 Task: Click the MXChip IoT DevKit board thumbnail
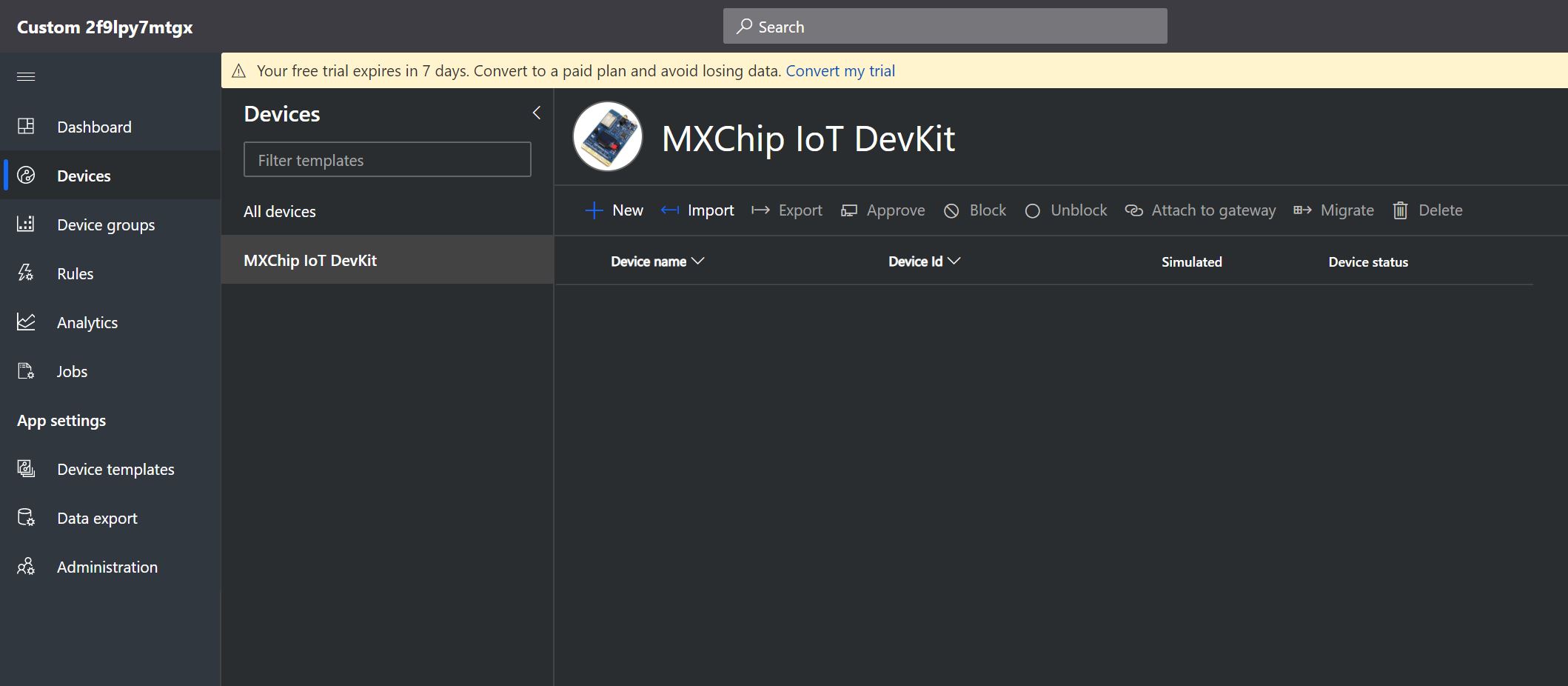click(608, 137)
